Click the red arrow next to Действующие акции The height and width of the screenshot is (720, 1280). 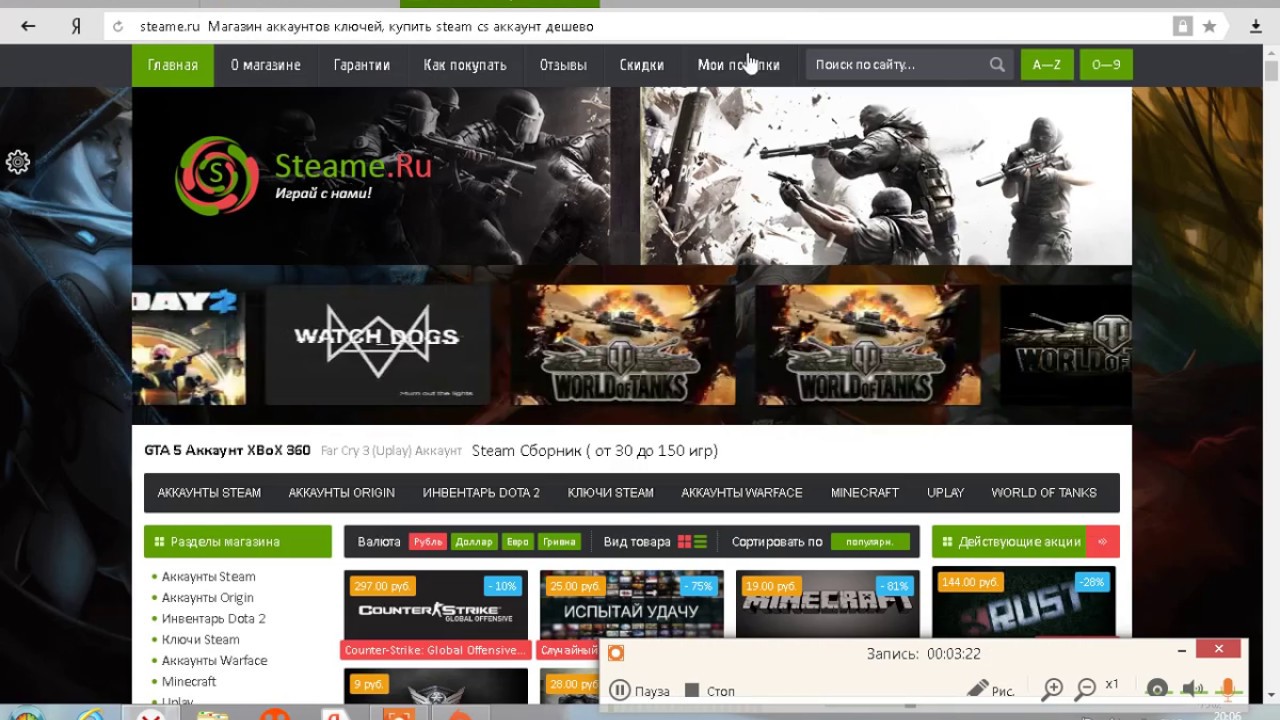click(1103, 542)
